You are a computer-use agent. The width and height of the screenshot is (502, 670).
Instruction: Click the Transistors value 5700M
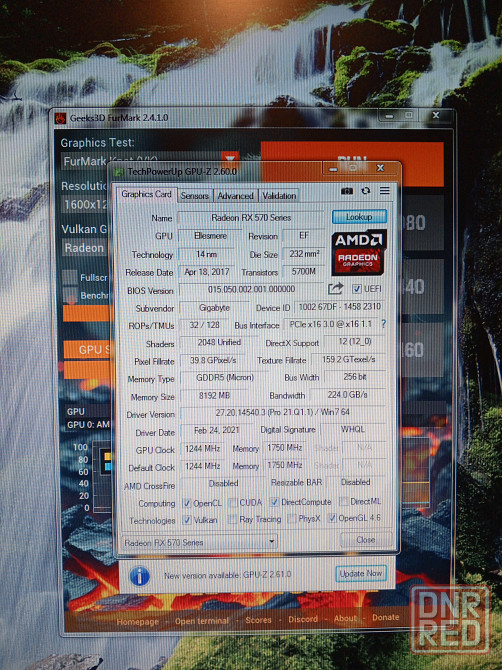[303, 272]
